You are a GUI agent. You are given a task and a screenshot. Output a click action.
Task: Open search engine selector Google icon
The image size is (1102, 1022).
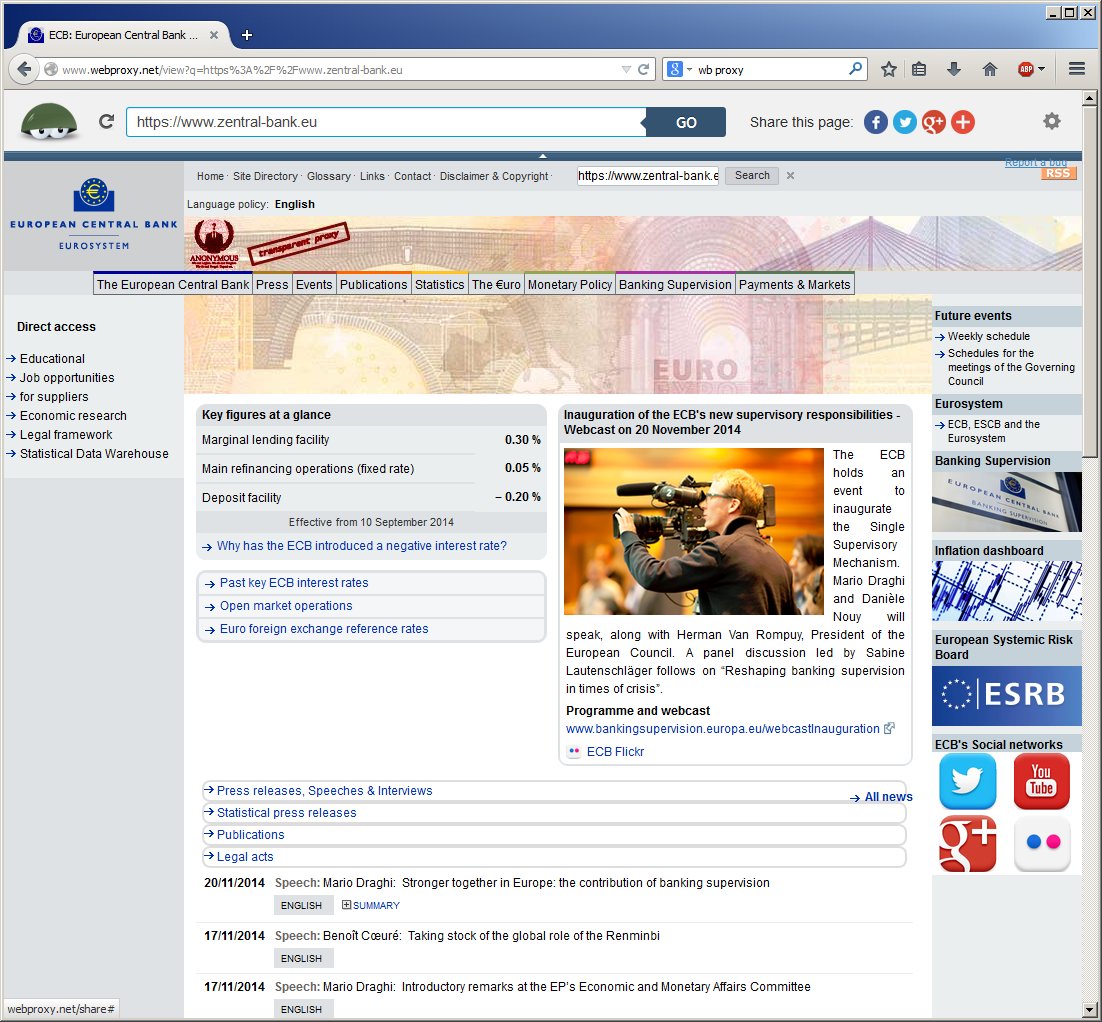click(679, 70)
